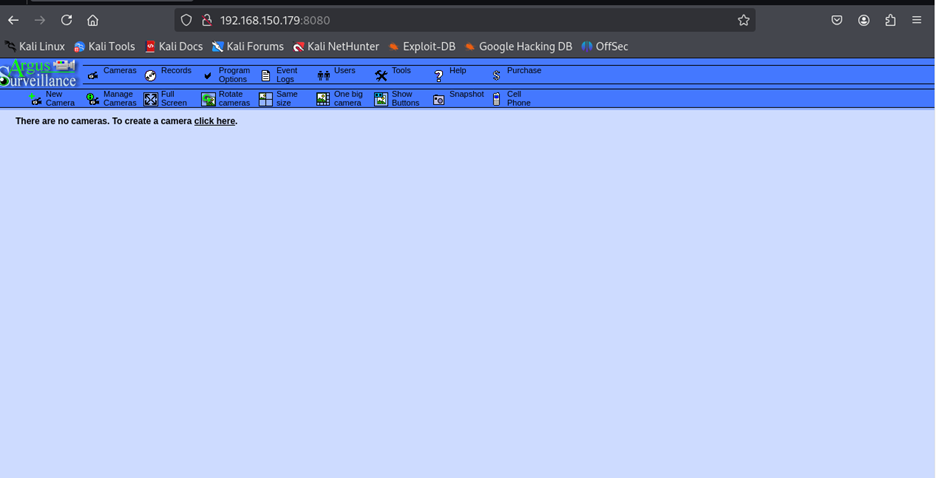Toggle Show Buttons in camera toolbar
Screen dimensions: 936x478
tap(381, 99)
